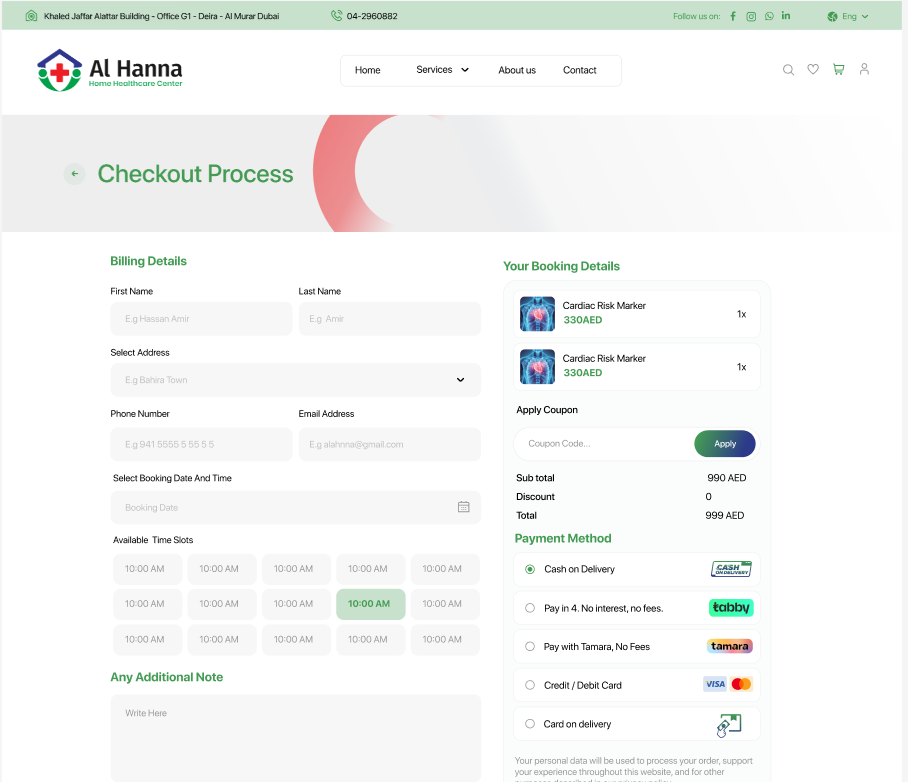
Task: Open the Instagram icon in top bar
Action: [x=751, y=16]
